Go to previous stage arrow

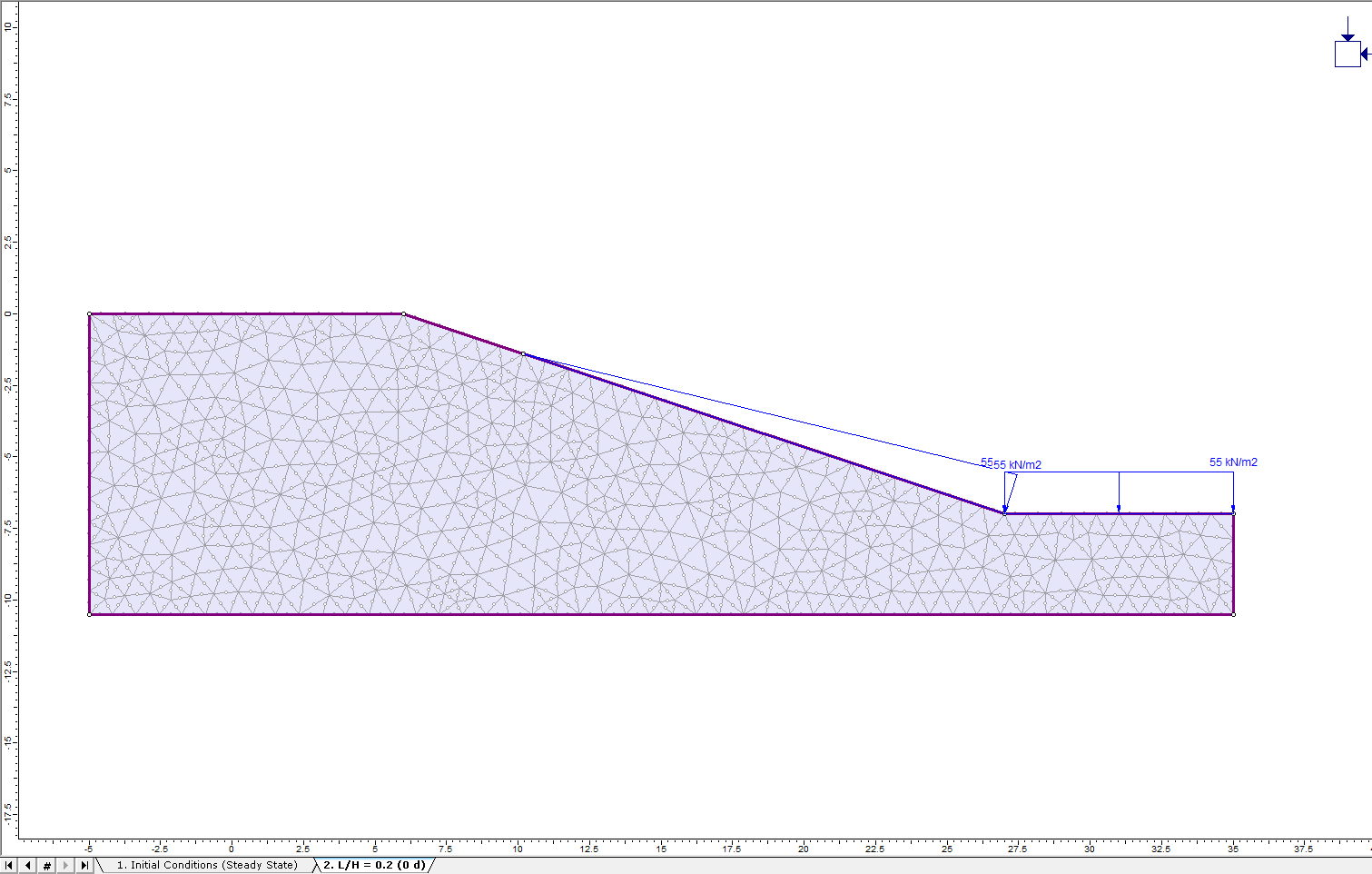click(x=28, y=866)
